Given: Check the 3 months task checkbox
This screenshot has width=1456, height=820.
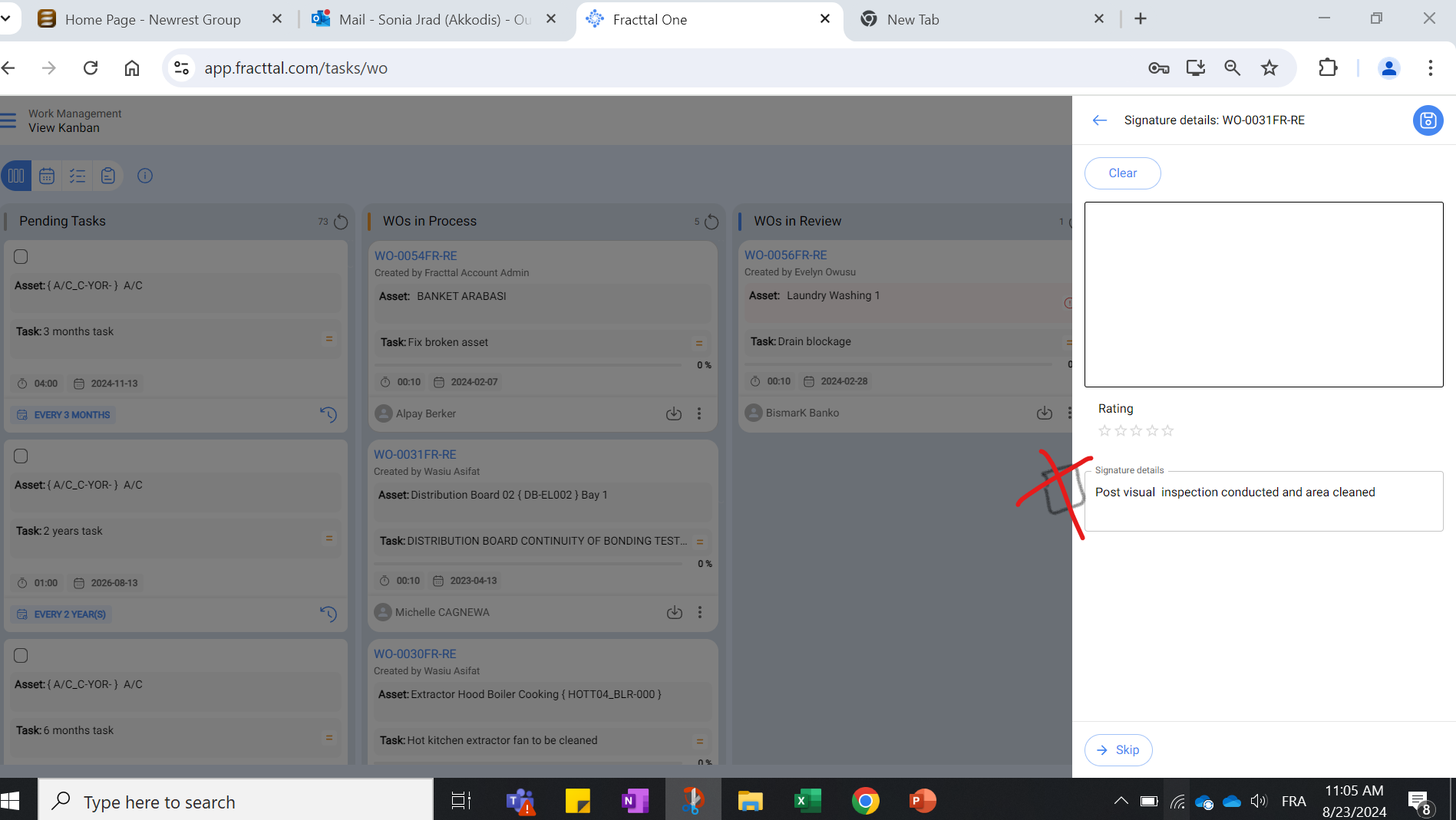Looking at the screenshot, I should (x=21, y=257).
